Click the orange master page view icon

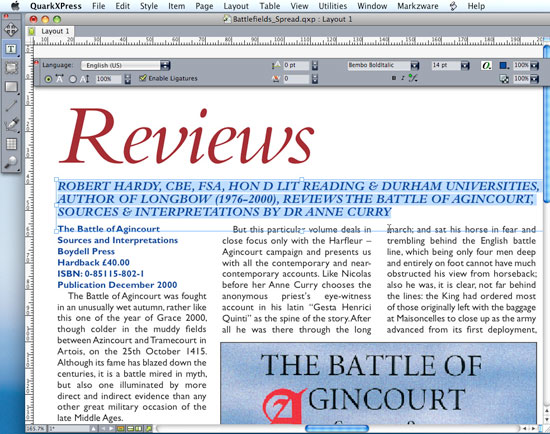[120, 429]
